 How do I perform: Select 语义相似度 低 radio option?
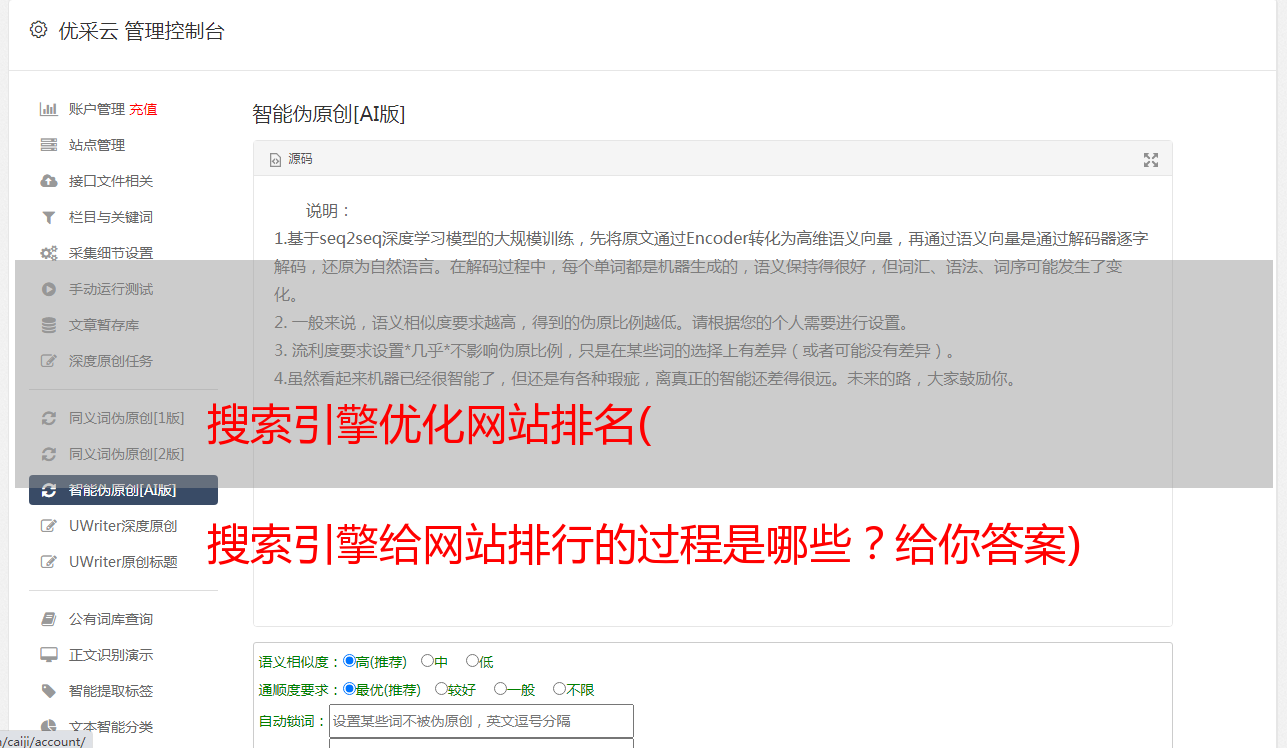point(472,661)
